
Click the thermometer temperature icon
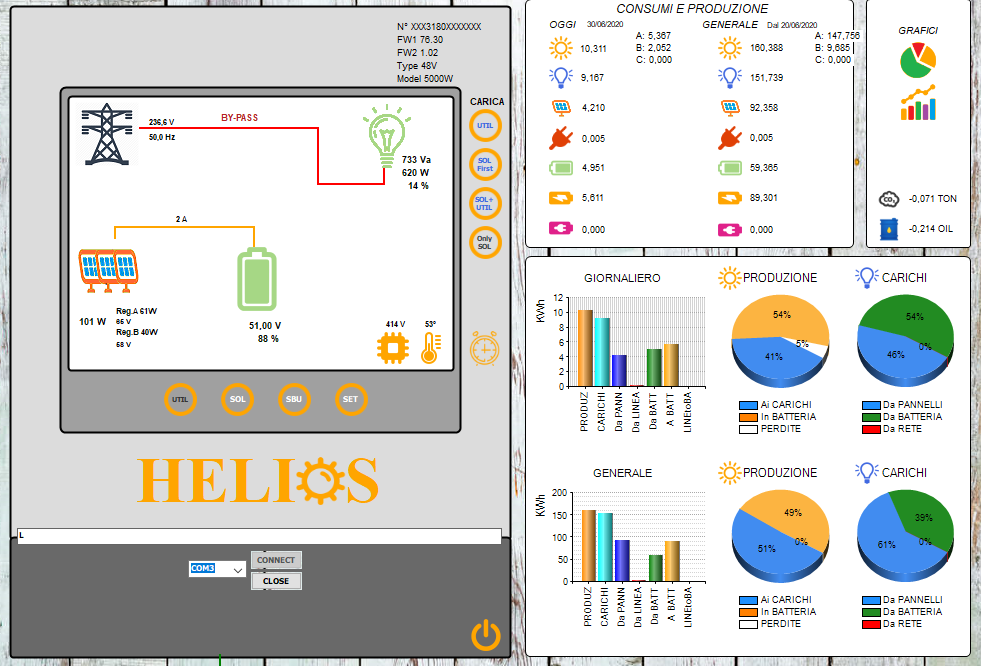click(430, 348)
